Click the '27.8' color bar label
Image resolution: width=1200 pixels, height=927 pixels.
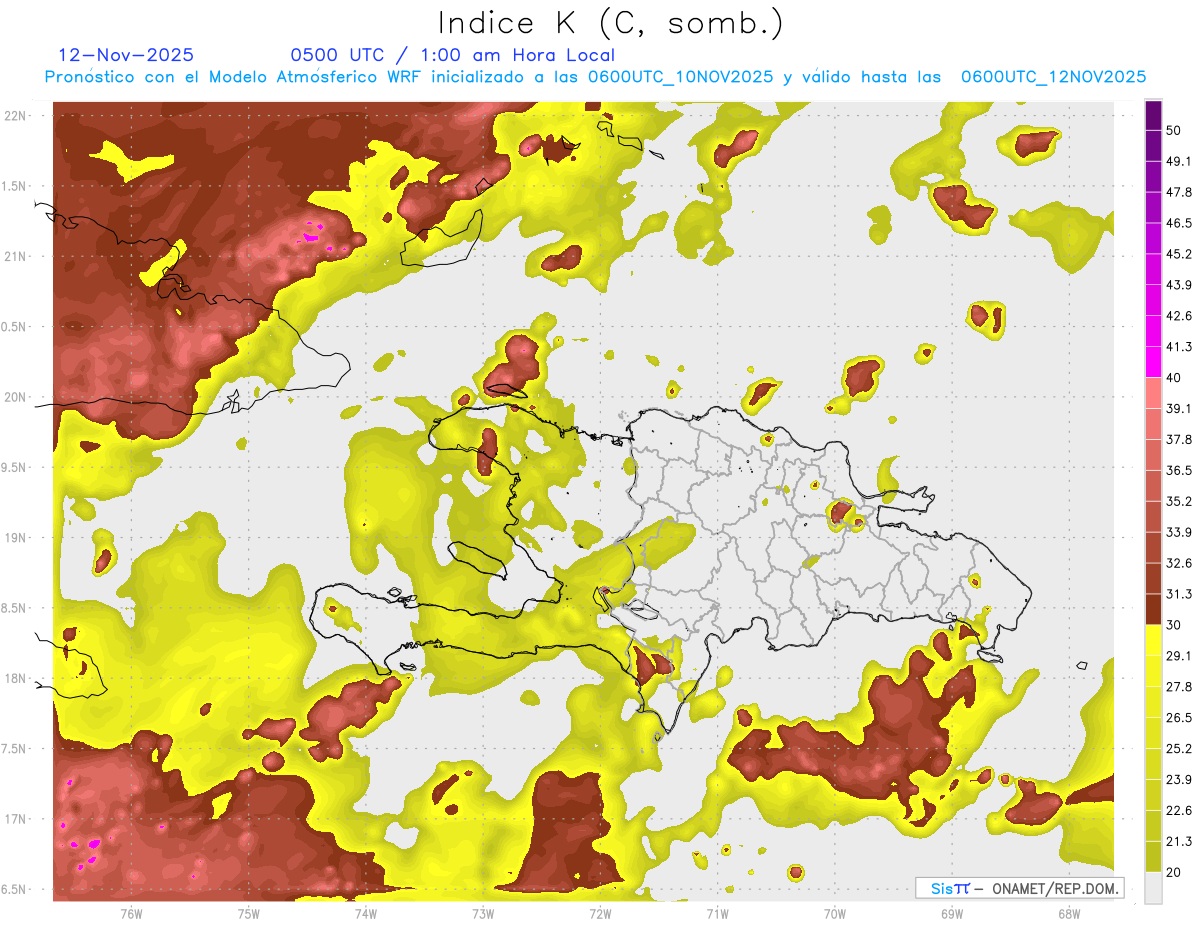click(1178, 686)
